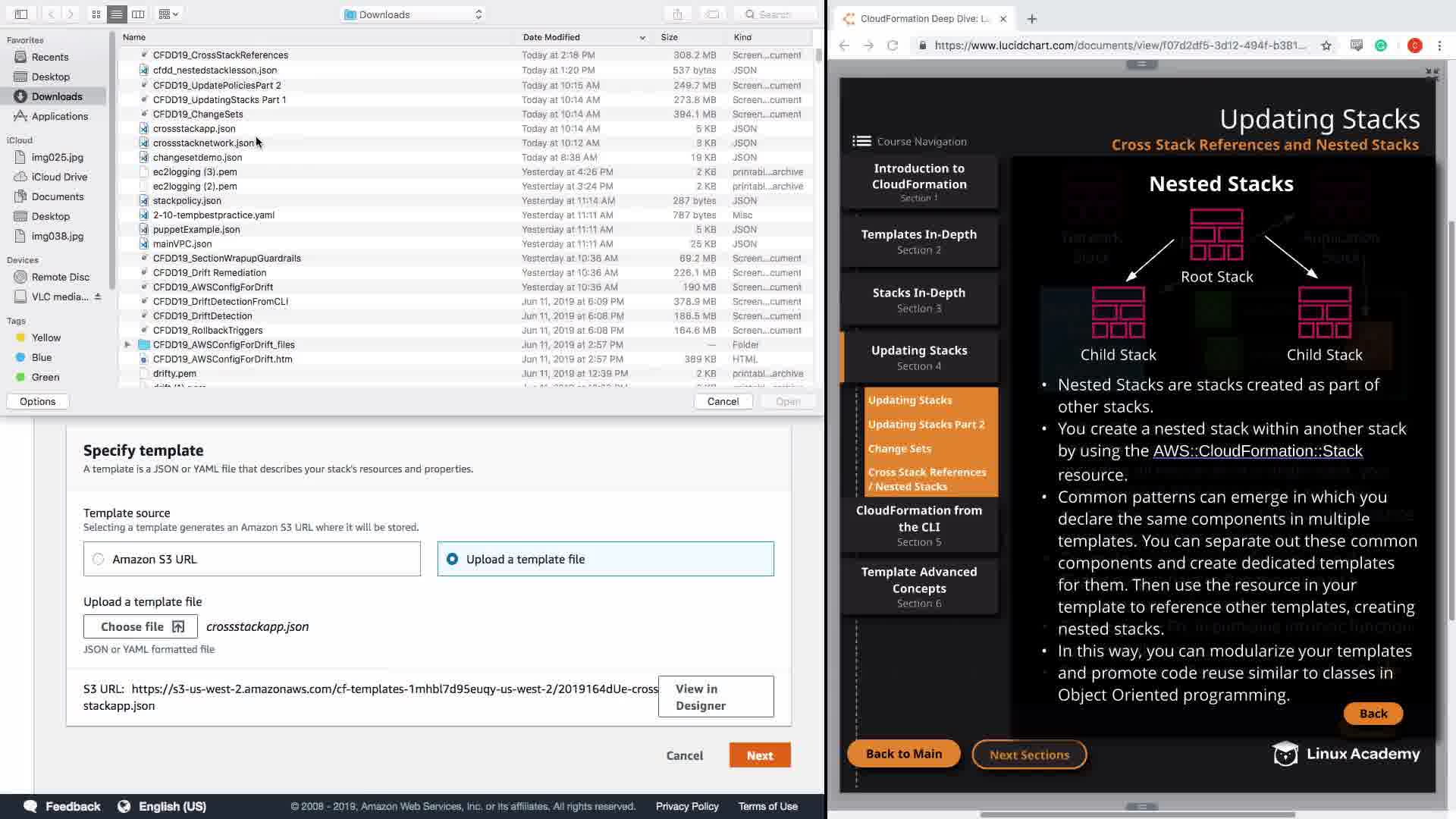The image size is (1456, 819).
Task: Select crossstacknetwork.json in file list
Action: pyautogui.click(x=203, y=143)
